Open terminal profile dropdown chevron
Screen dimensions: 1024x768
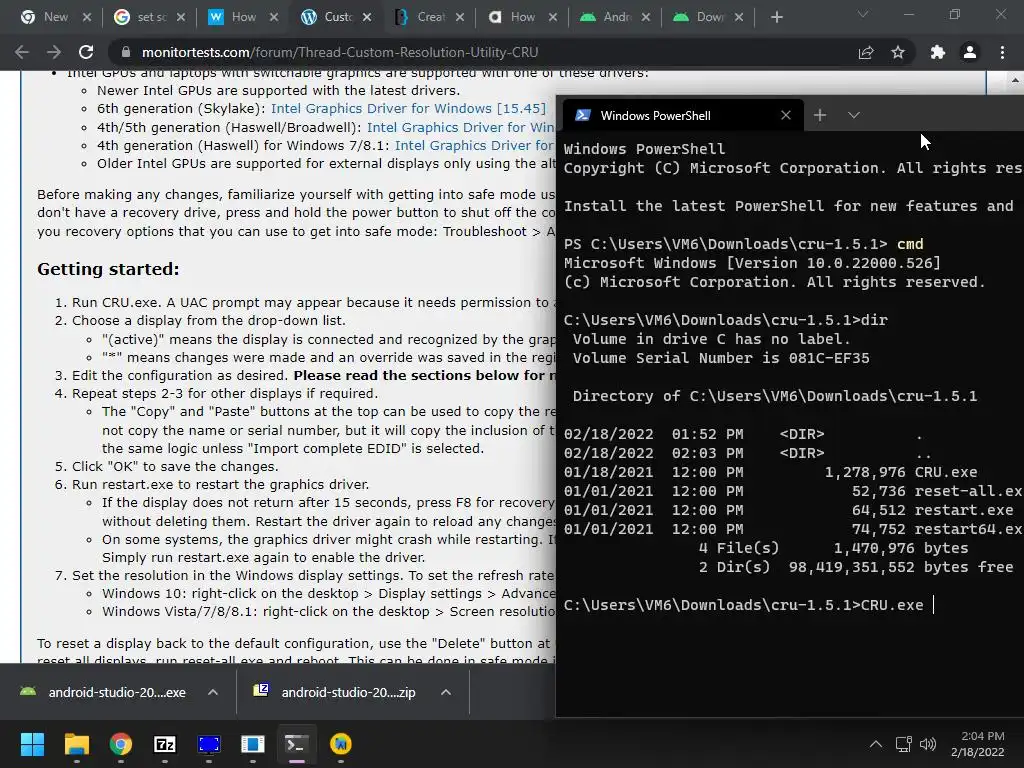pos(854,116)
